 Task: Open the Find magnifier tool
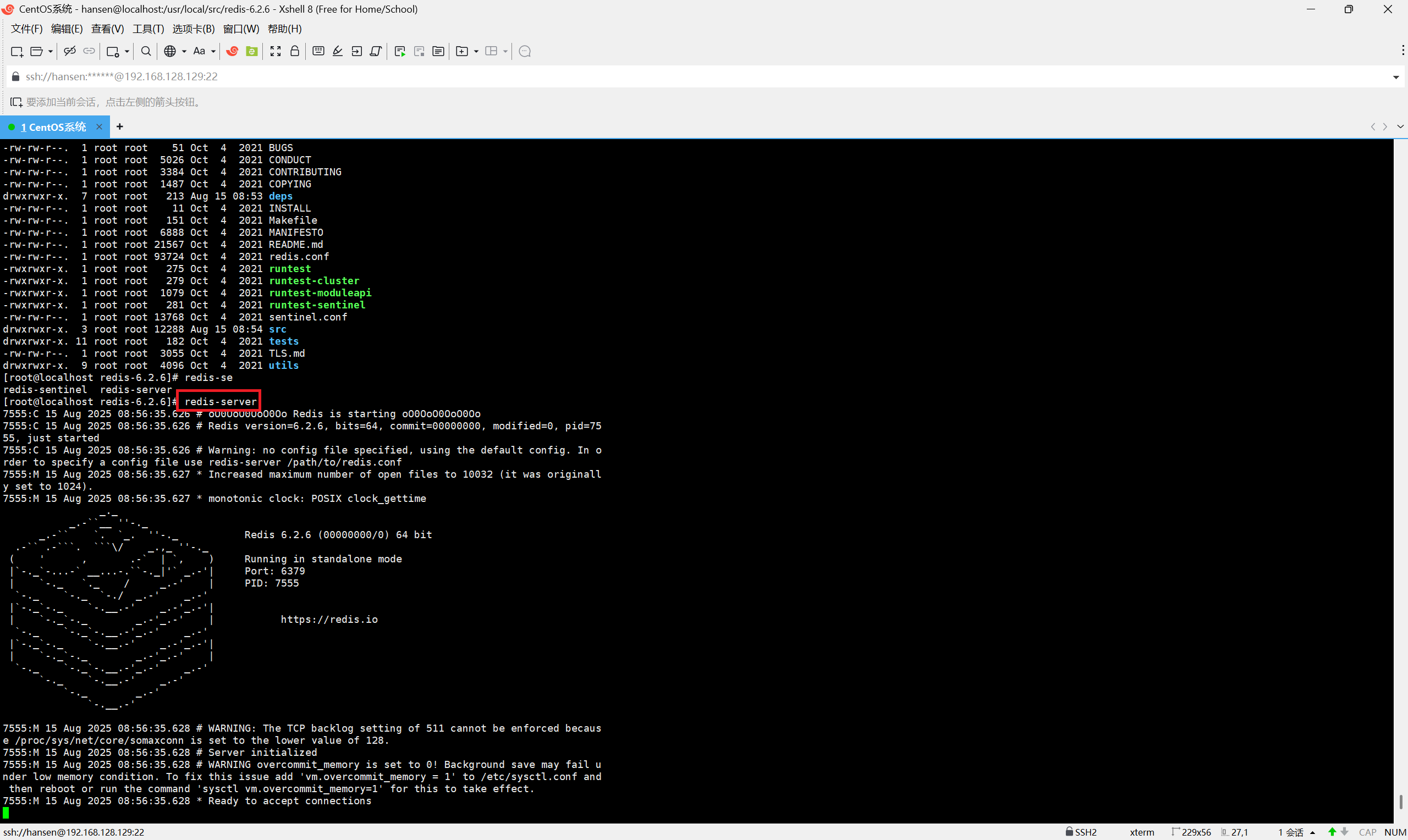point(146,52)
